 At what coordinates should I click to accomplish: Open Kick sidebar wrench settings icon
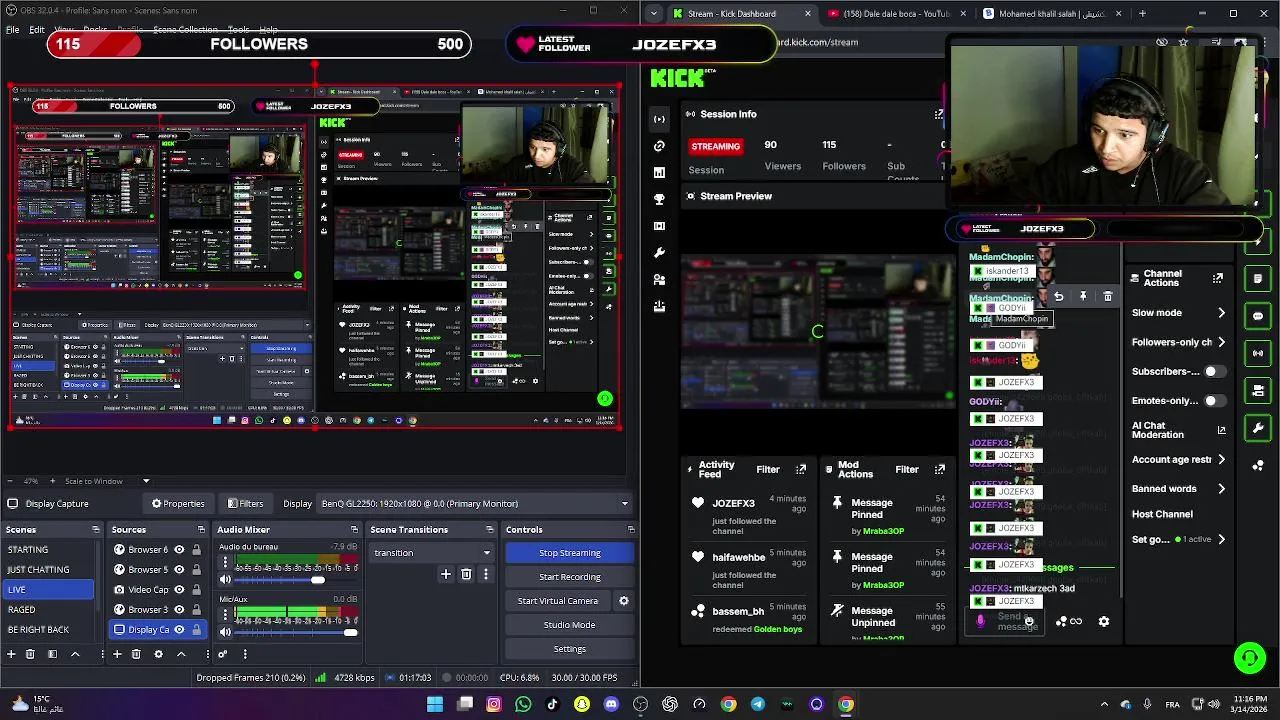pyautogui.click(x=659, y=253)
